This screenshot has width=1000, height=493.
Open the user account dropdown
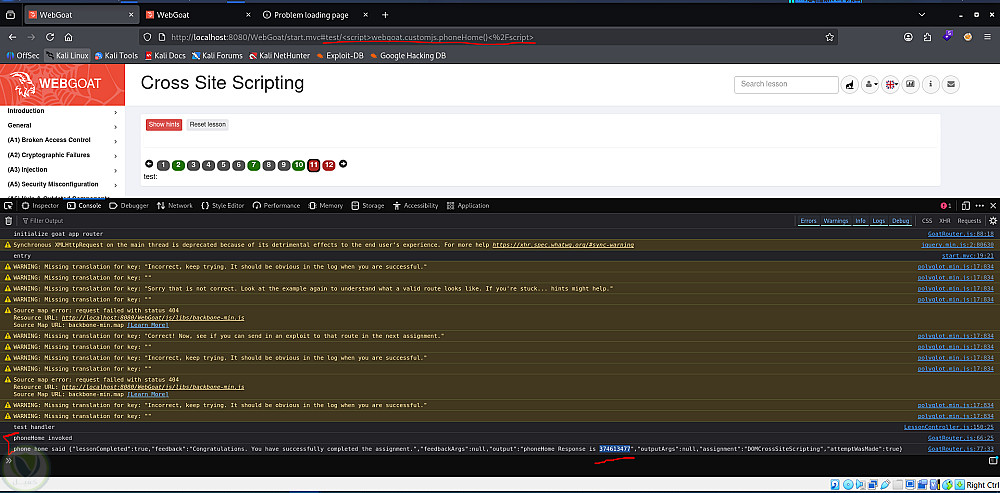click(870, 84)
